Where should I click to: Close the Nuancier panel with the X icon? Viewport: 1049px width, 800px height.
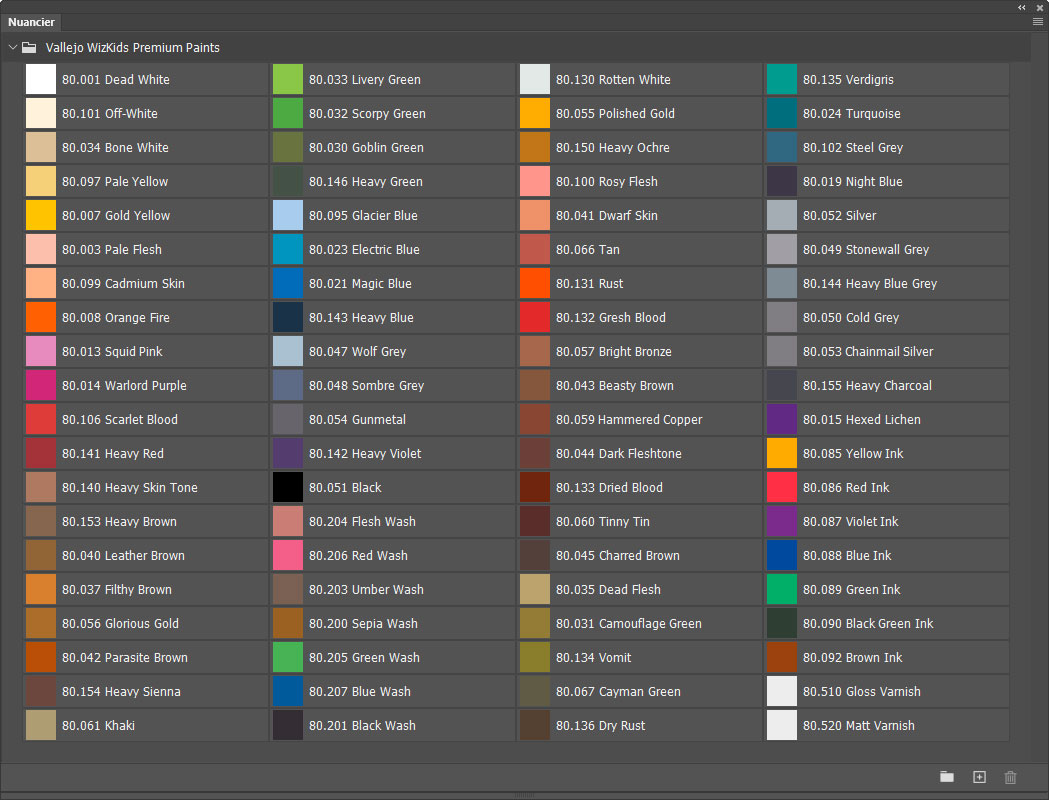[x=1039, y=7]
